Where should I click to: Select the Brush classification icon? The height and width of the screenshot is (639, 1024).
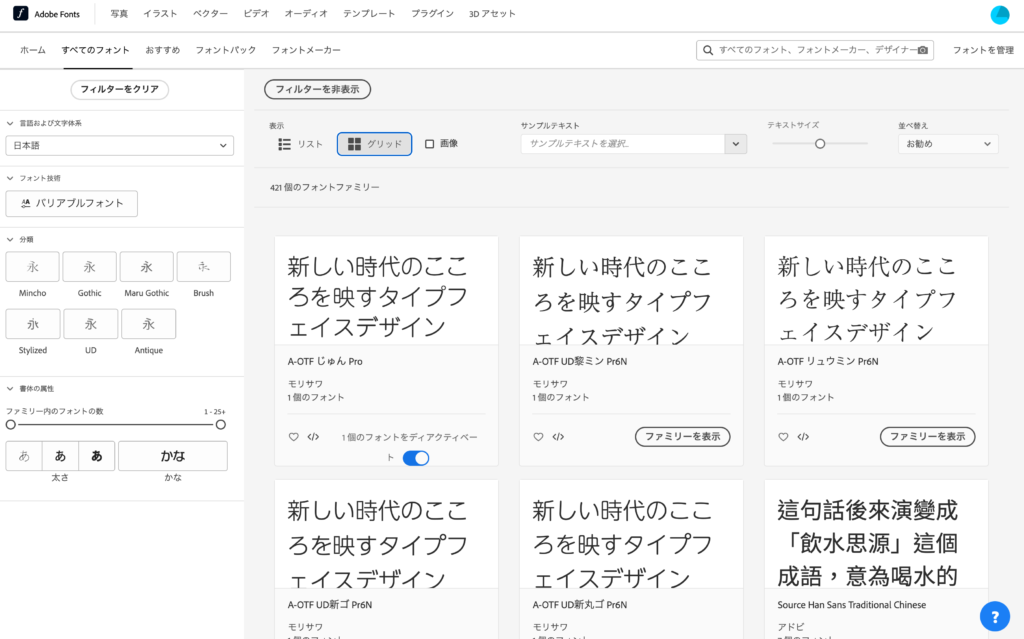pos(204,267)
